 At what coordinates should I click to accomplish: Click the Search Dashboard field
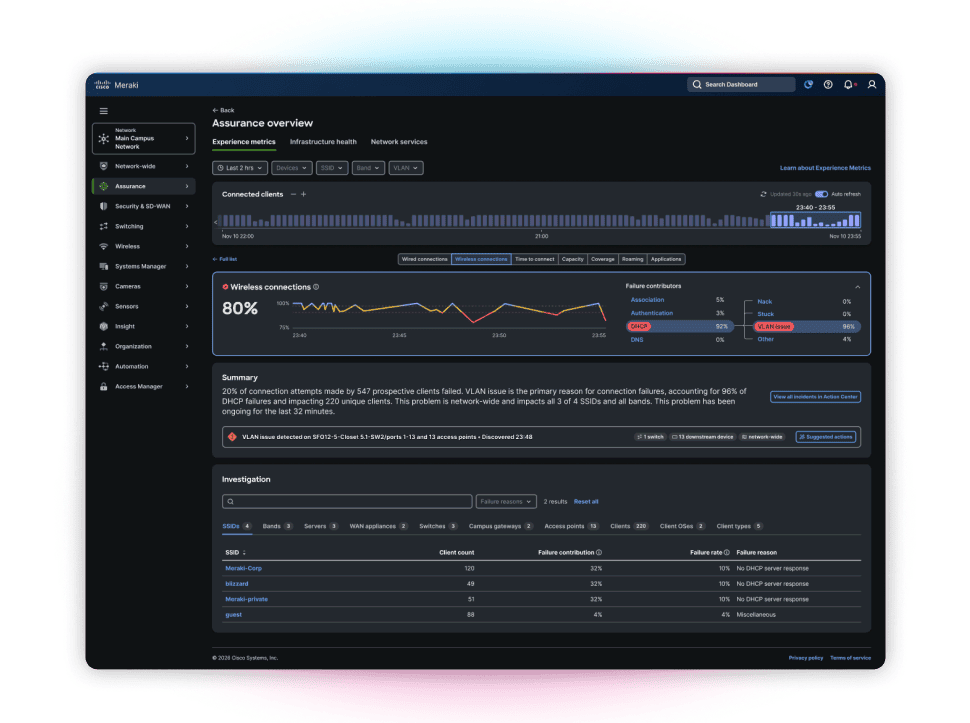coord(741,85)
